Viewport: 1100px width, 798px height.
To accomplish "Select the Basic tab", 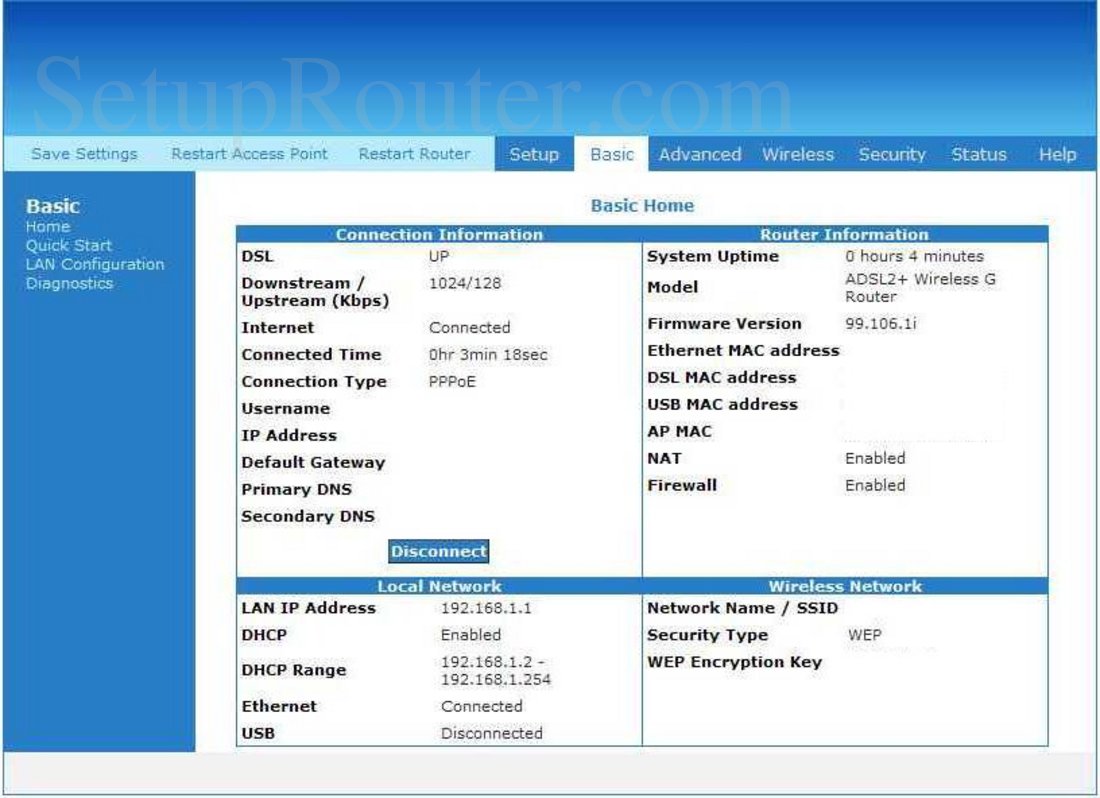I will coord(612,154).
